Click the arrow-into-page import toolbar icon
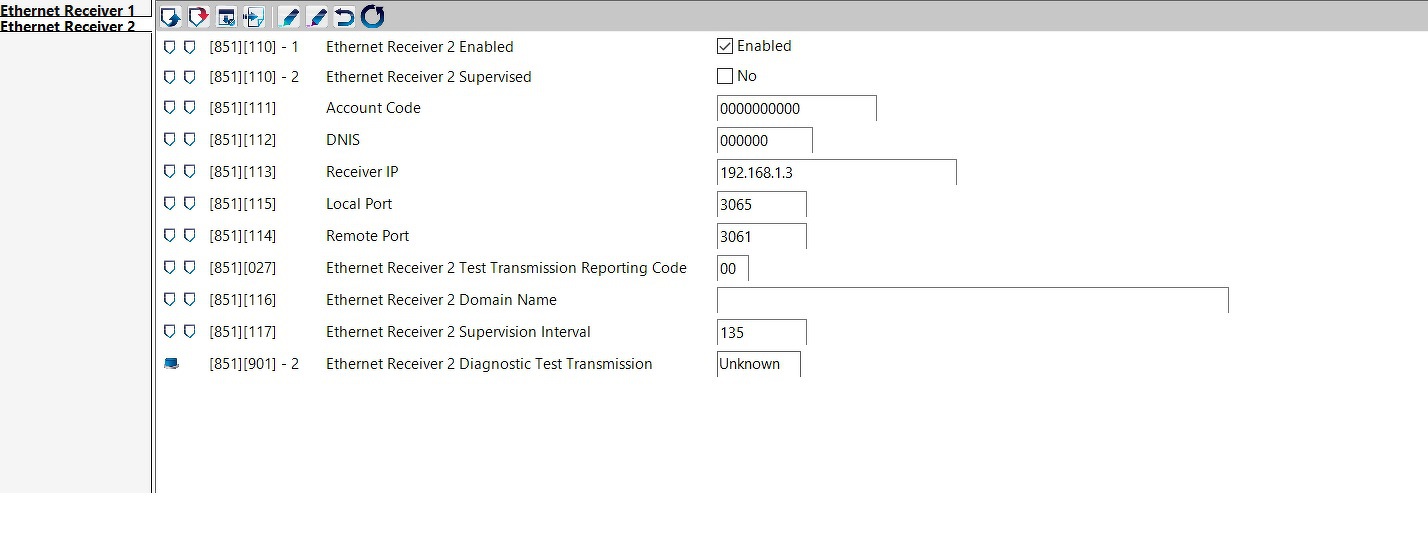This screenshot has height=542, width=1428. pyautogui.click(x=253, y=17)
